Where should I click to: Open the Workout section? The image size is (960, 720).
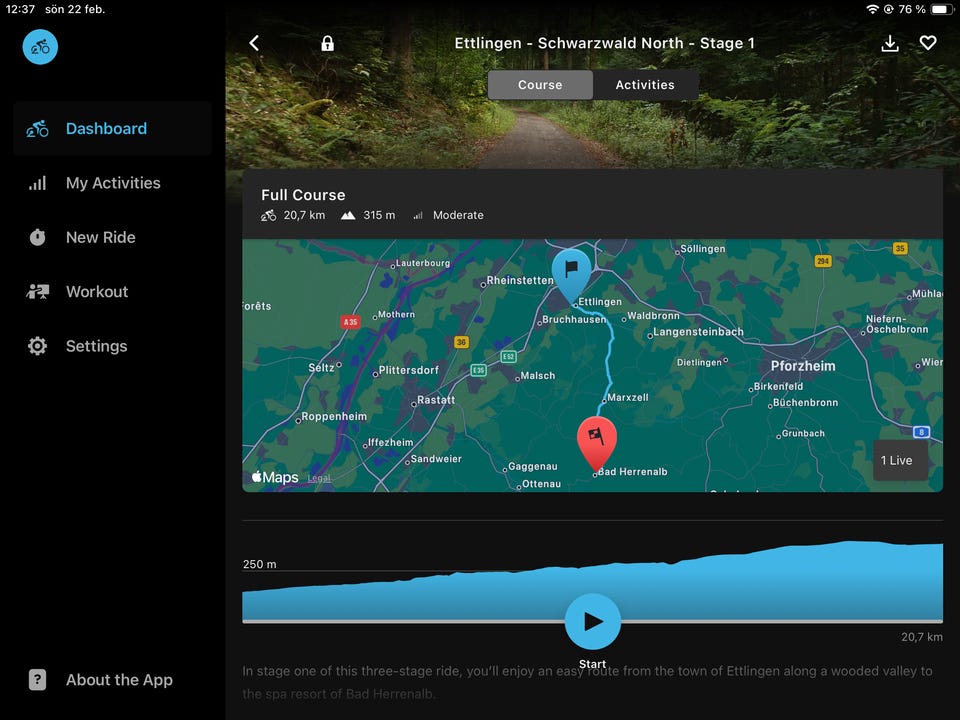tap(112, 292)
